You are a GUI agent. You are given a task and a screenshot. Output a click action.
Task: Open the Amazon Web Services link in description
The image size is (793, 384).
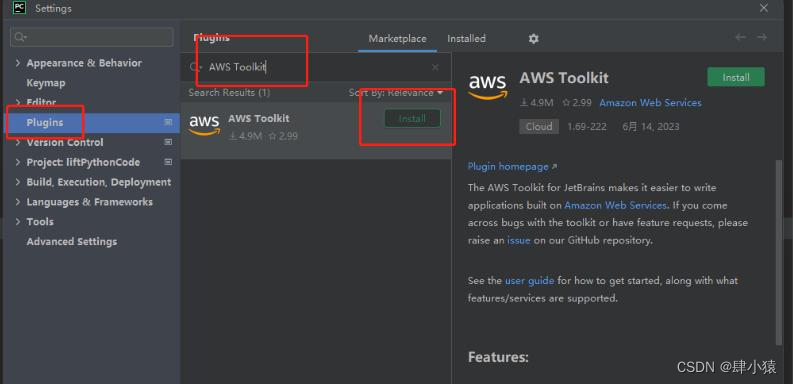[x=615, y=205]
